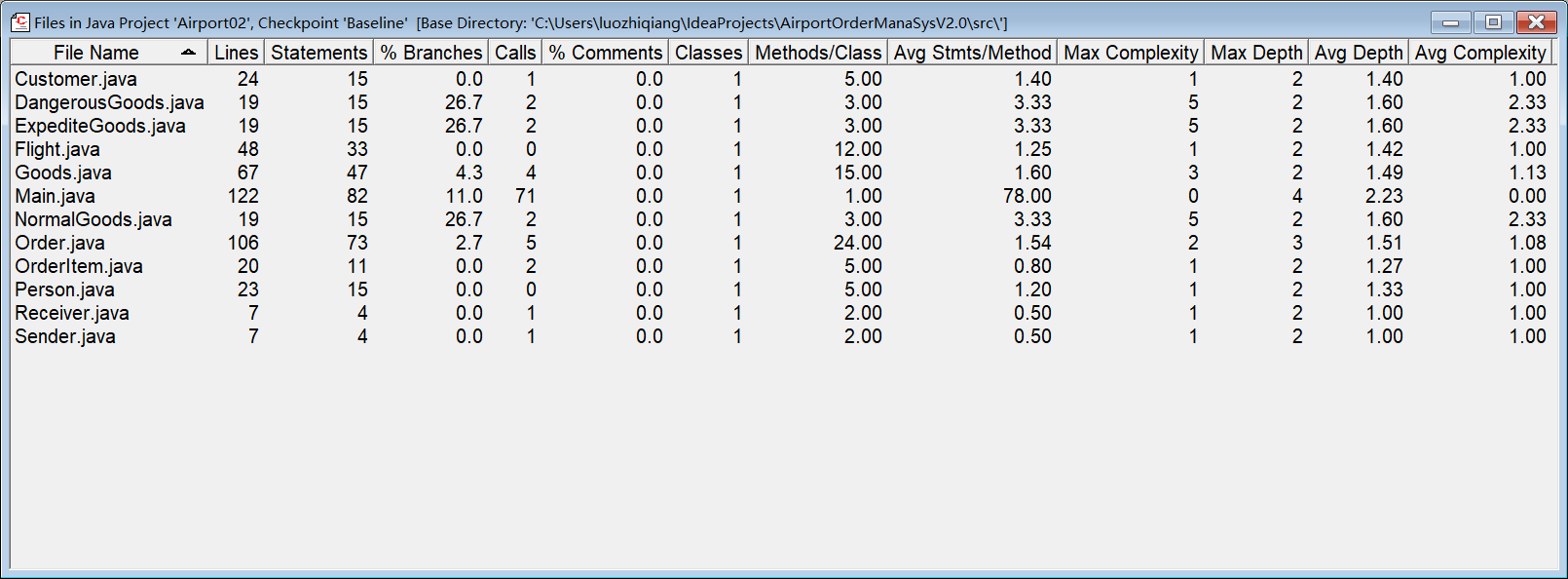Click the Classes column header
The width and height of the screenshot is (1568, 579).
pyautogui.click(x=708, y=53)
